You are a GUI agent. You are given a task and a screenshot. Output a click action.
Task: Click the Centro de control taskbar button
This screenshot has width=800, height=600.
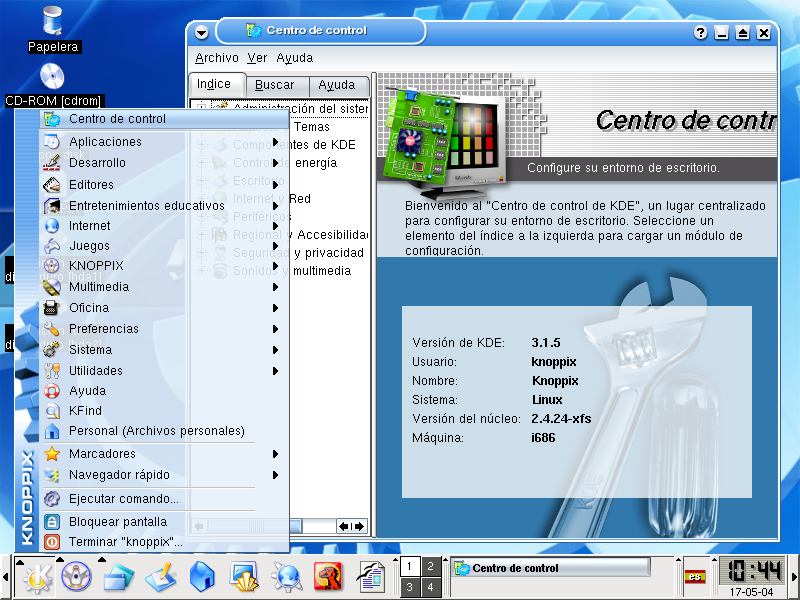coord(551,568)
